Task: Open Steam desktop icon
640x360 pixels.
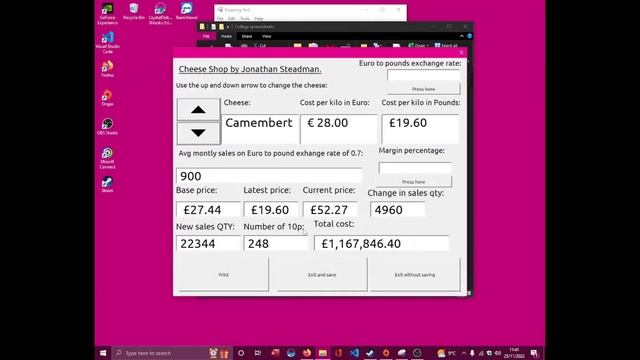Action: (107, 184)
